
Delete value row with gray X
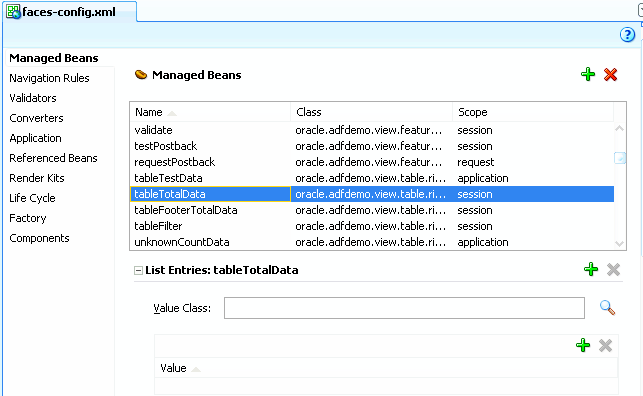[x=605, y=346]
